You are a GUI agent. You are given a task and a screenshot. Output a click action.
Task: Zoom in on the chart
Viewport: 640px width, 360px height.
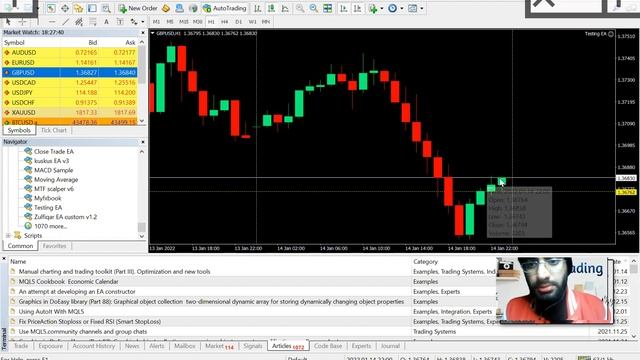click(300, 8)
